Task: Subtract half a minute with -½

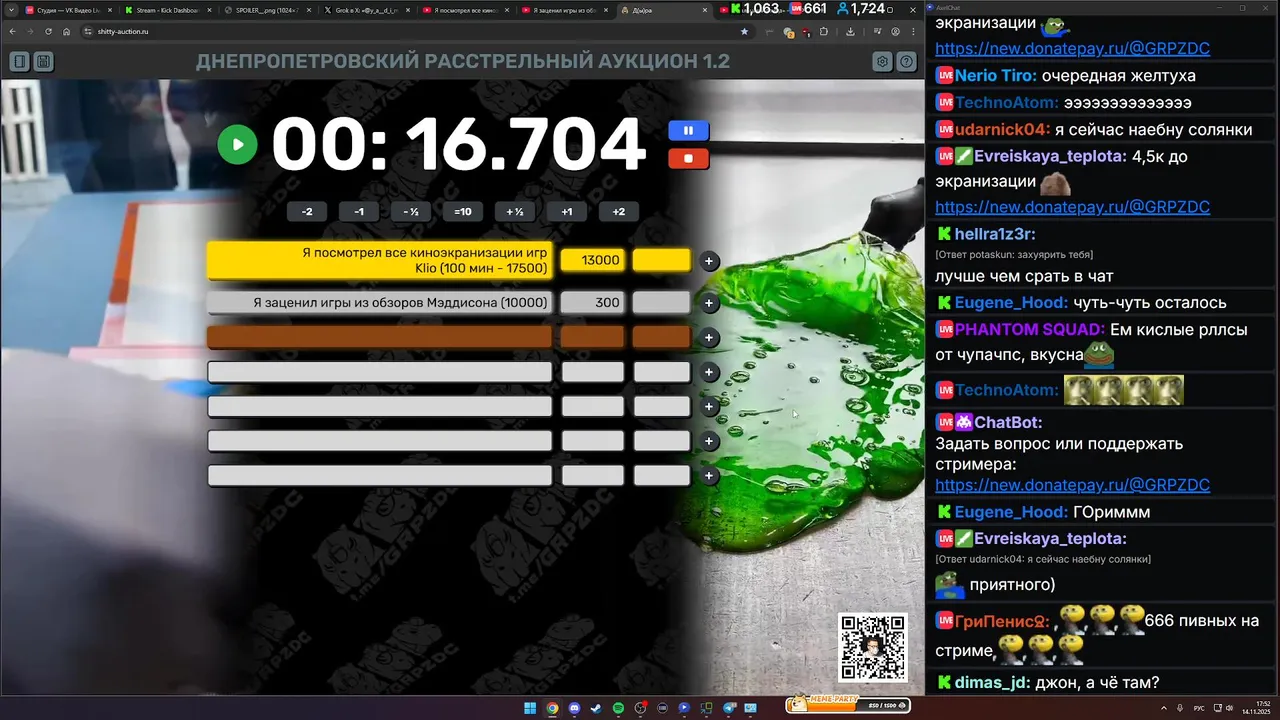Action: pos(411,212)
